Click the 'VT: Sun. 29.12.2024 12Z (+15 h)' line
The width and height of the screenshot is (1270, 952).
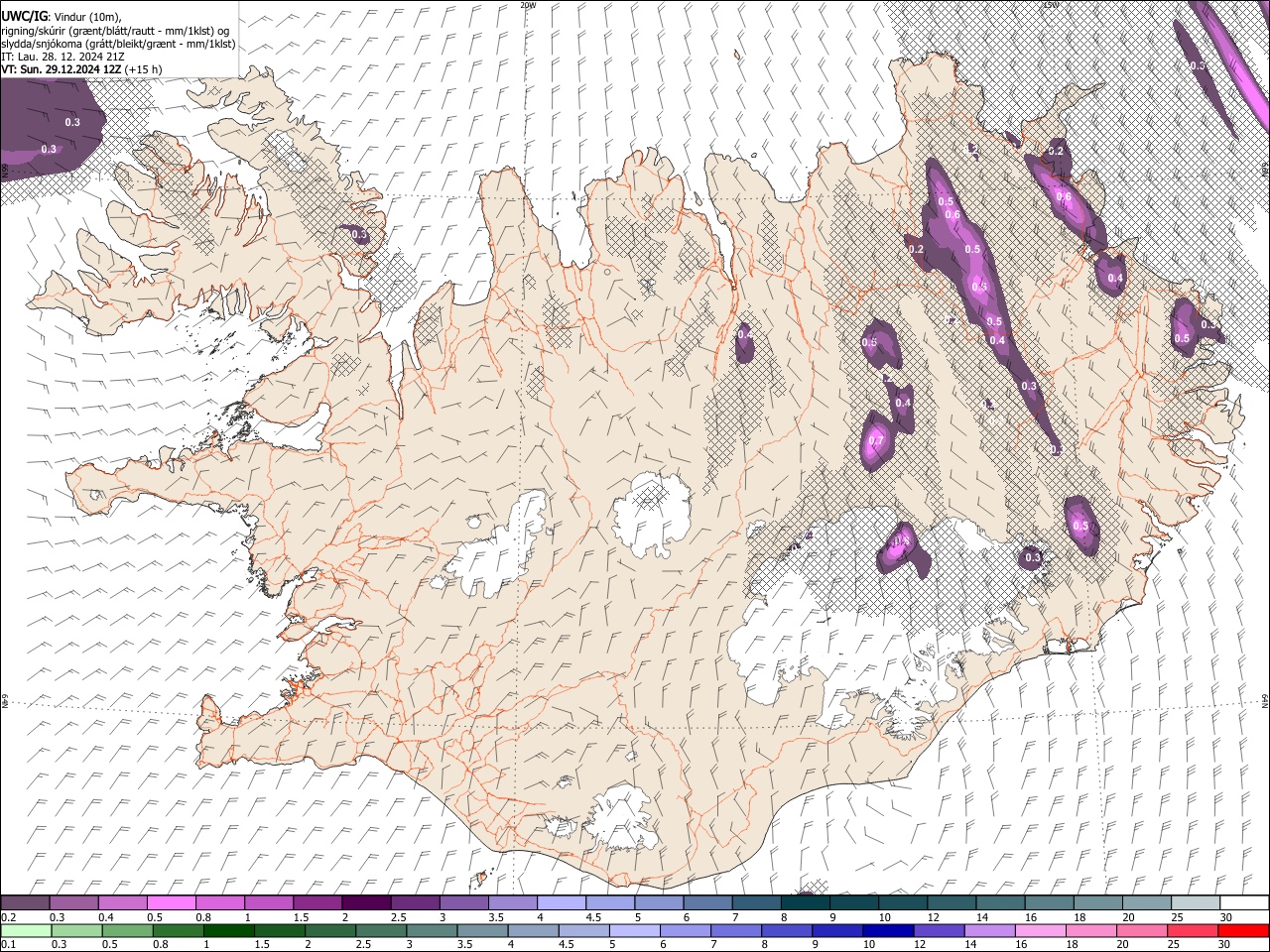coord(81,69)
